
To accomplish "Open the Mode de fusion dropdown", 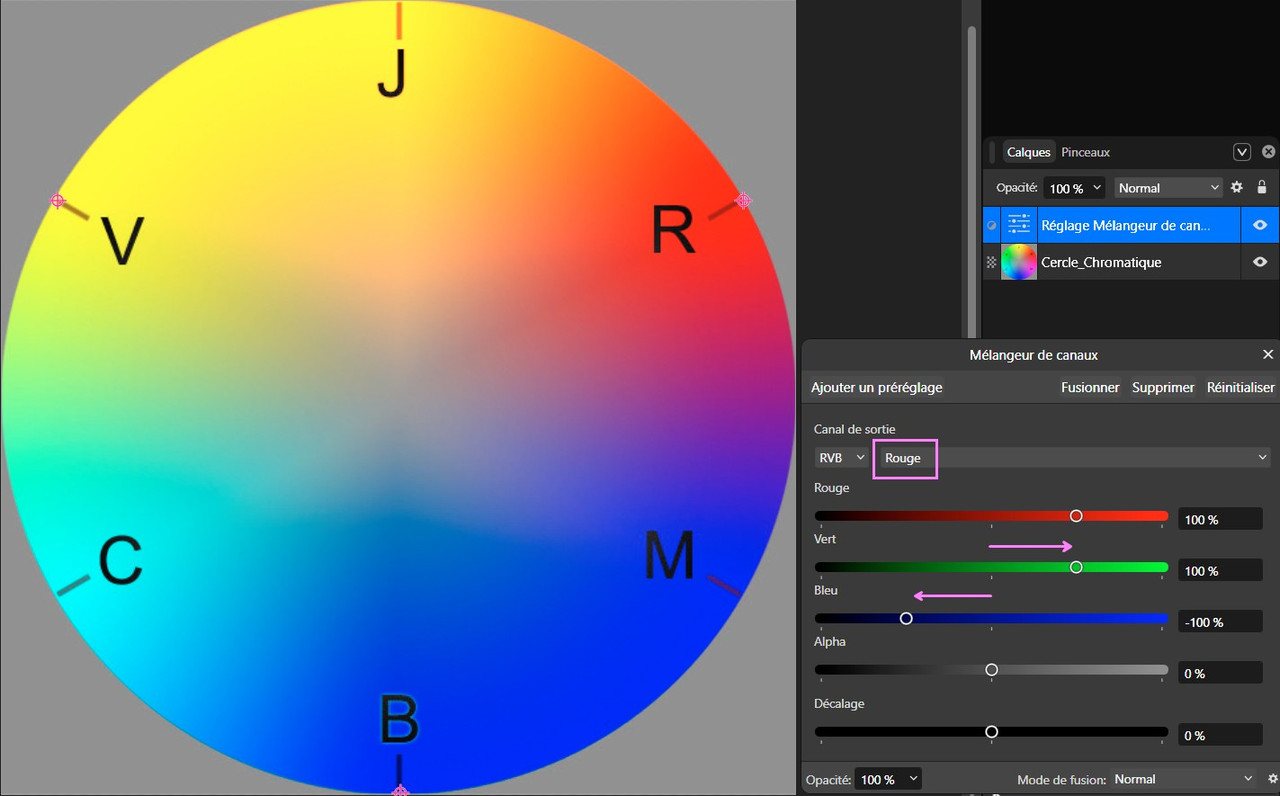I will [x=1183, y=779].
